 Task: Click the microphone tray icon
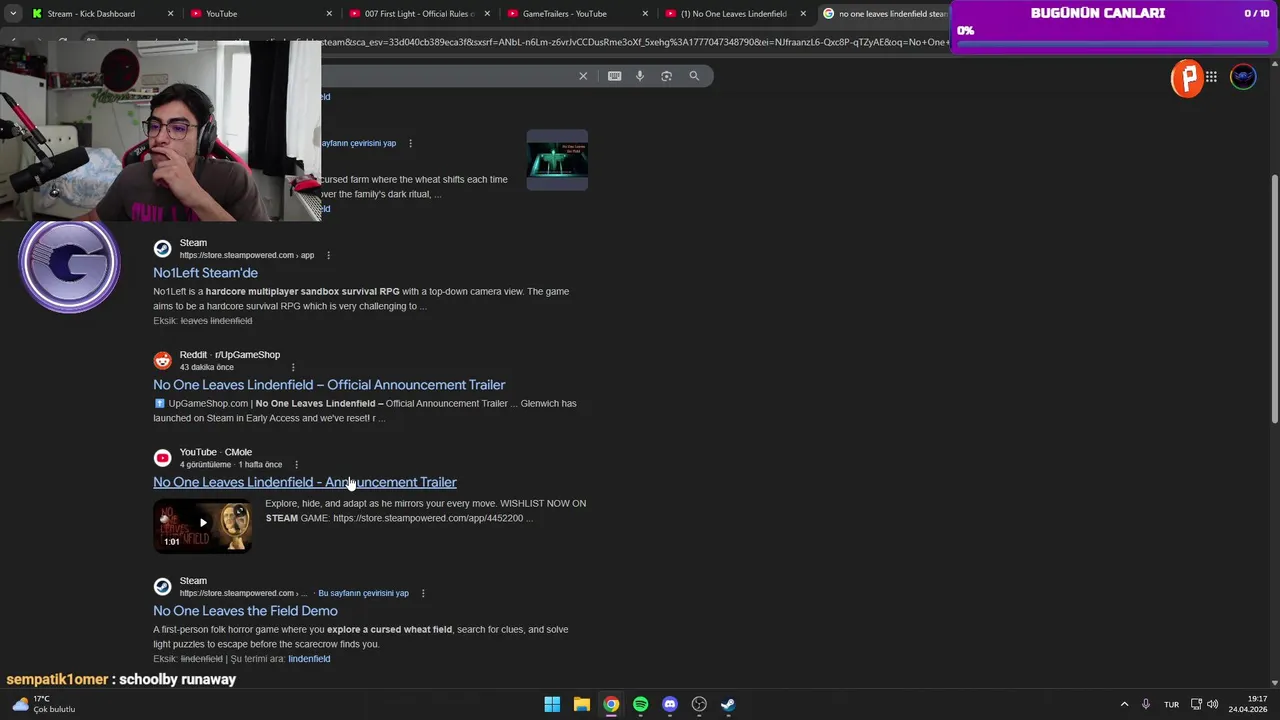[1146, 704]
